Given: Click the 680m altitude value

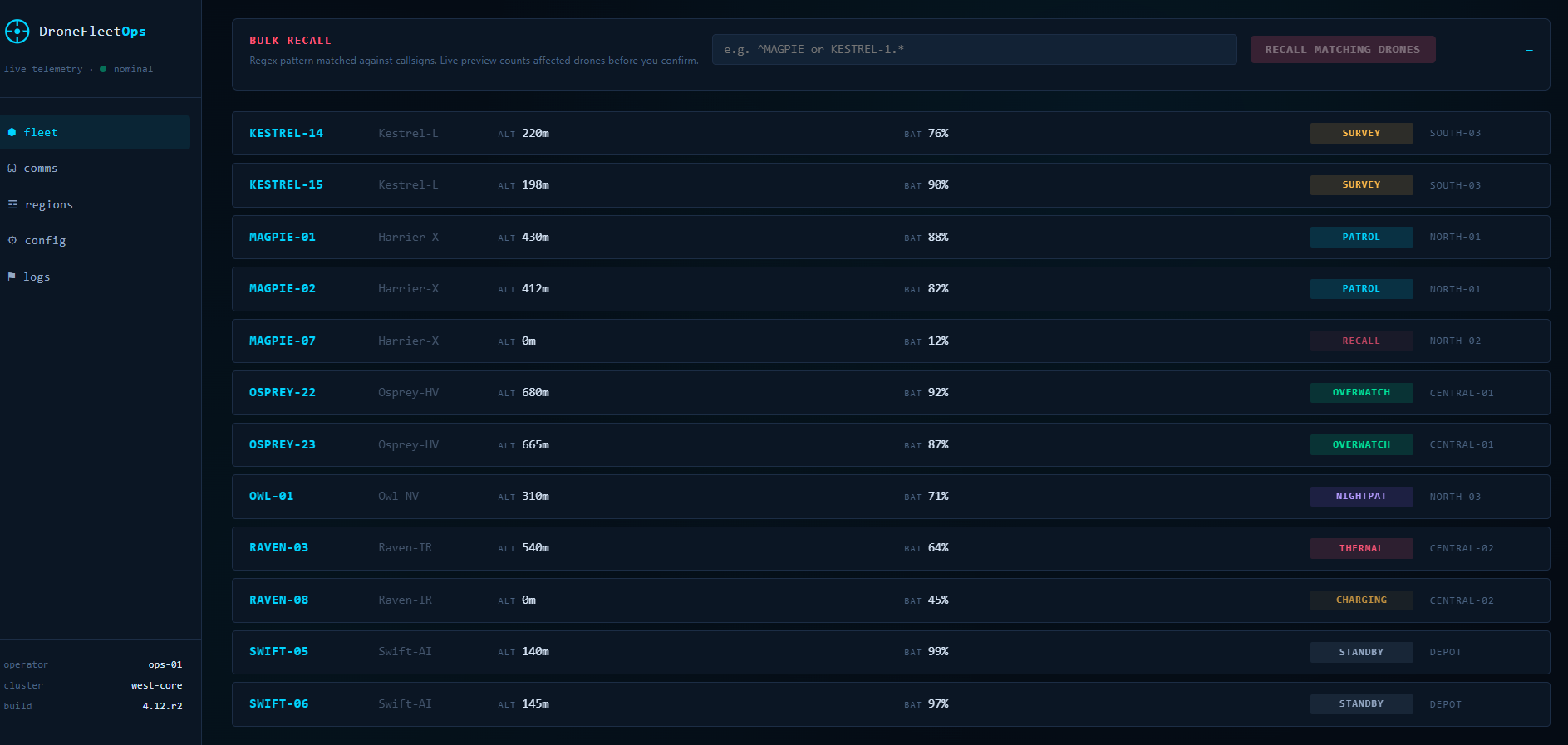Looking at the screenshot, I should click(x=535, y=393).
